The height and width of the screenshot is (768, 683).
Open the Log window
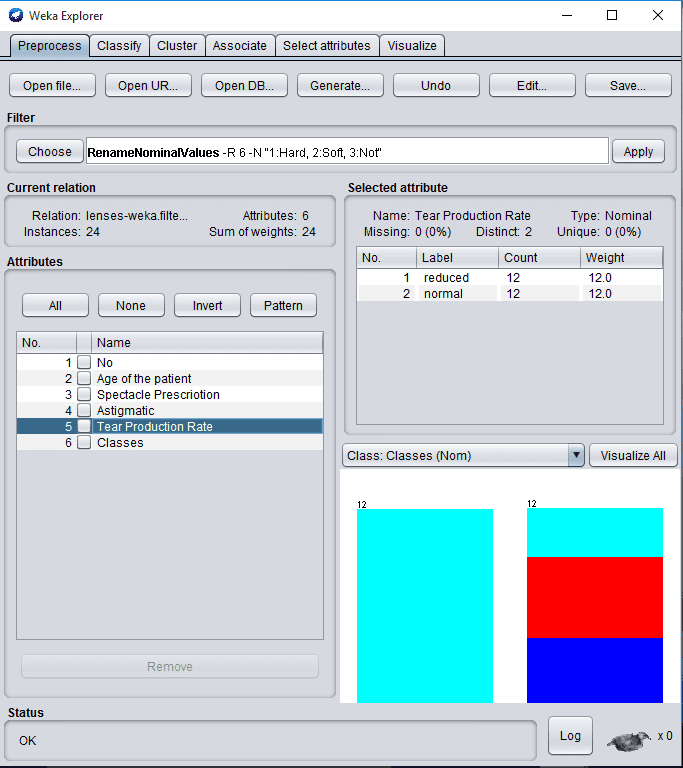tap(570, 736)
